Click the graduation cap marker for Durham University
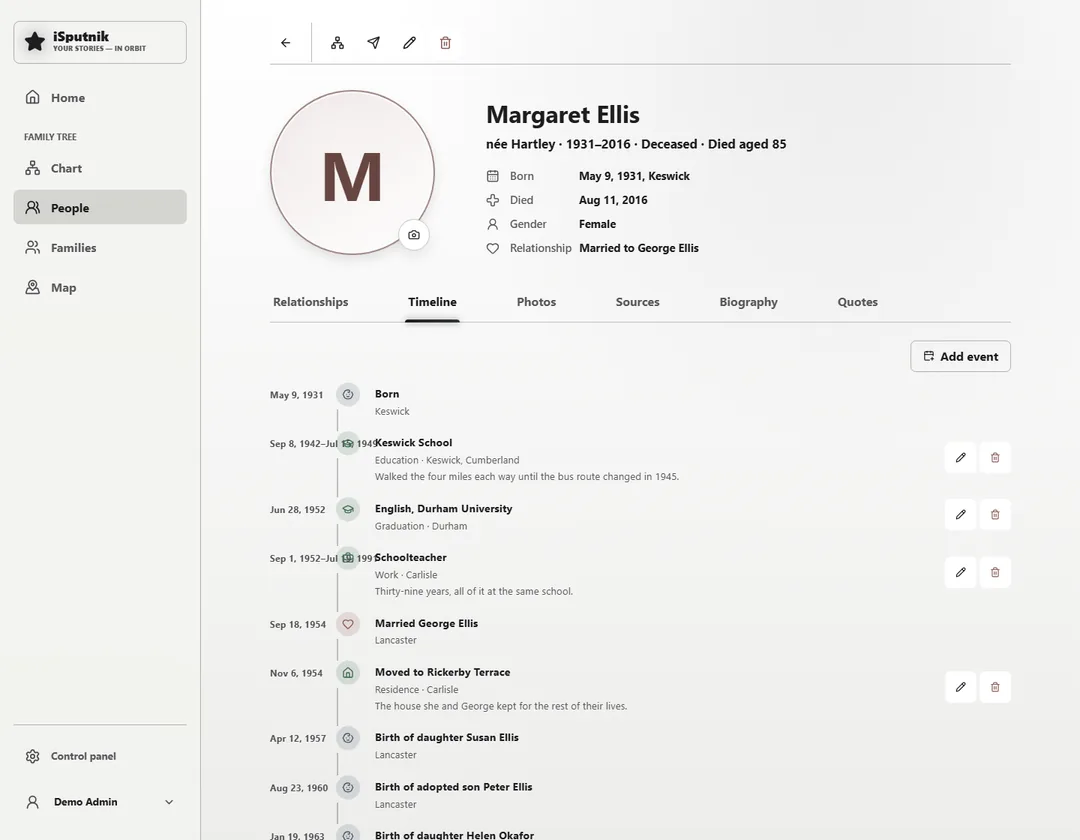This screenshot has width=1080, height=840. (348, 510)
